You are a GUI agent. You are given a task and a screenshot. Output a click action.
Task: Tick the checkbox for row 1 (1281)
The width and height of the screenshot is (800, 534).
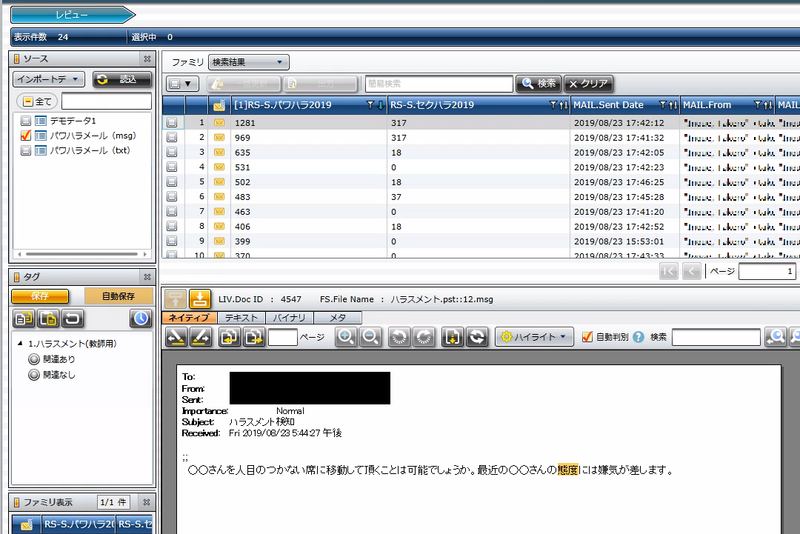pyautogui.click(x=172, y=122)
